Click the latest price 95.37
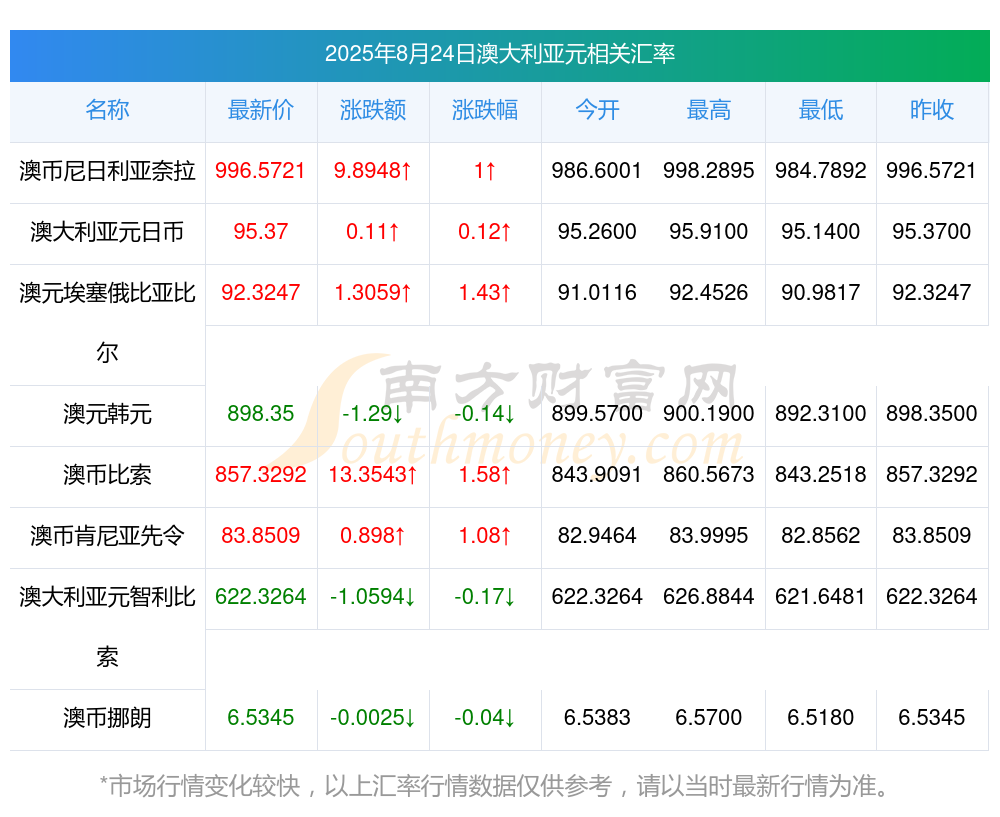 coord(261,232)
